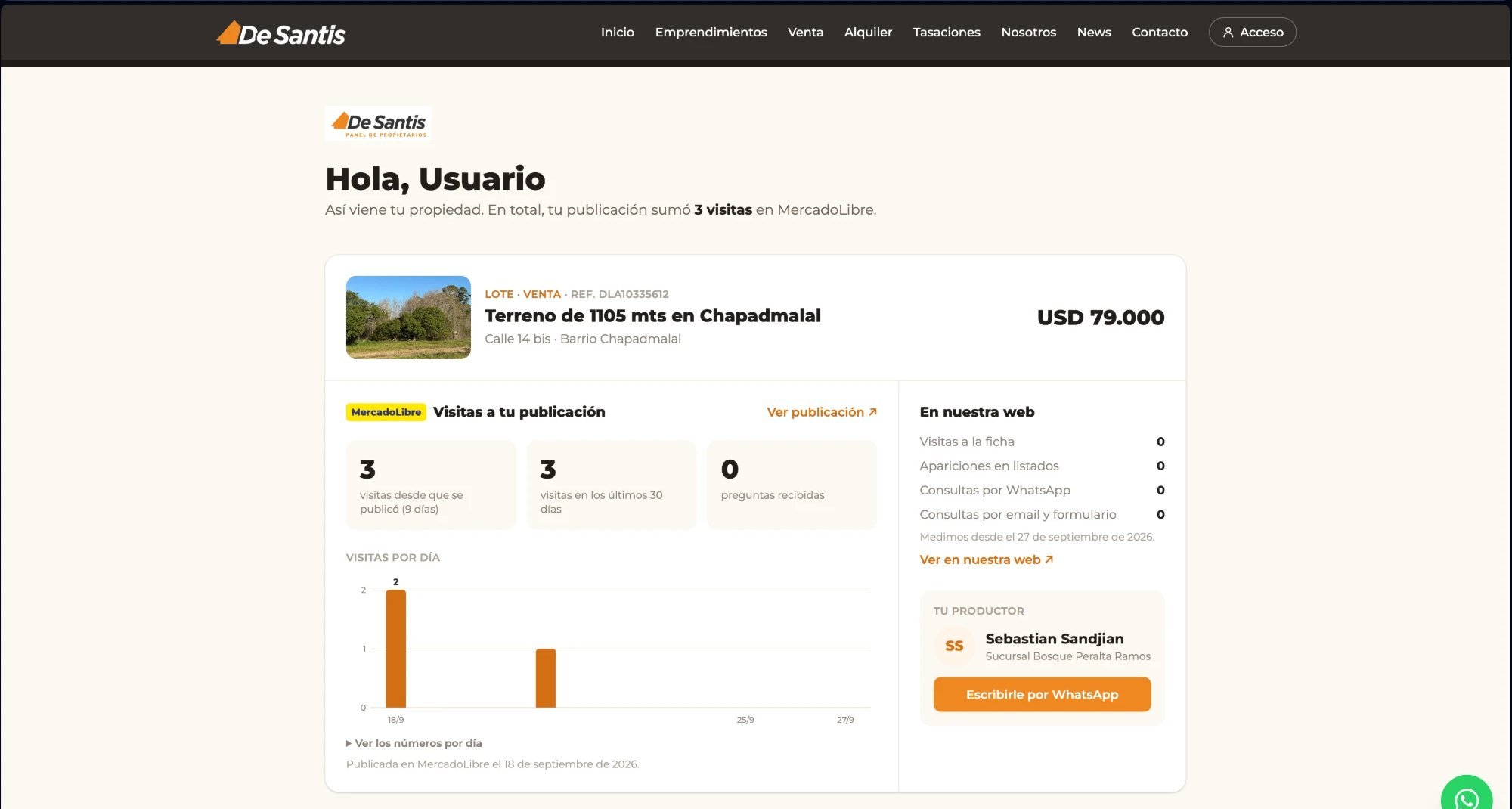
Task: Click the Sebastian Sandjian name
Action: pyautogui.click(x=1054, y=639)
